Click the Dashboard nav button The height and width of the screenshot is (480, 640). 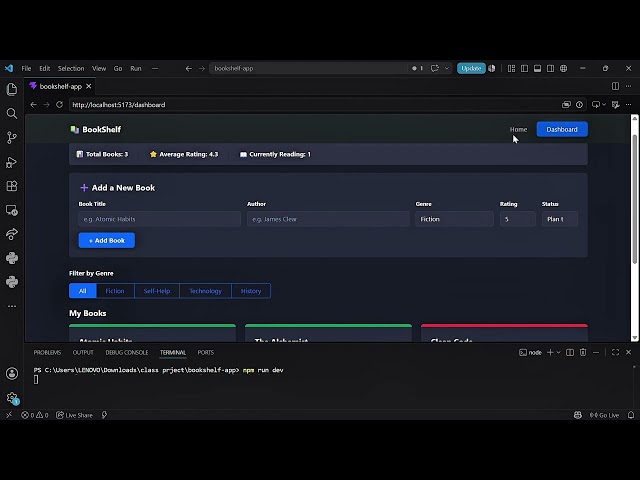coord(562,129)
